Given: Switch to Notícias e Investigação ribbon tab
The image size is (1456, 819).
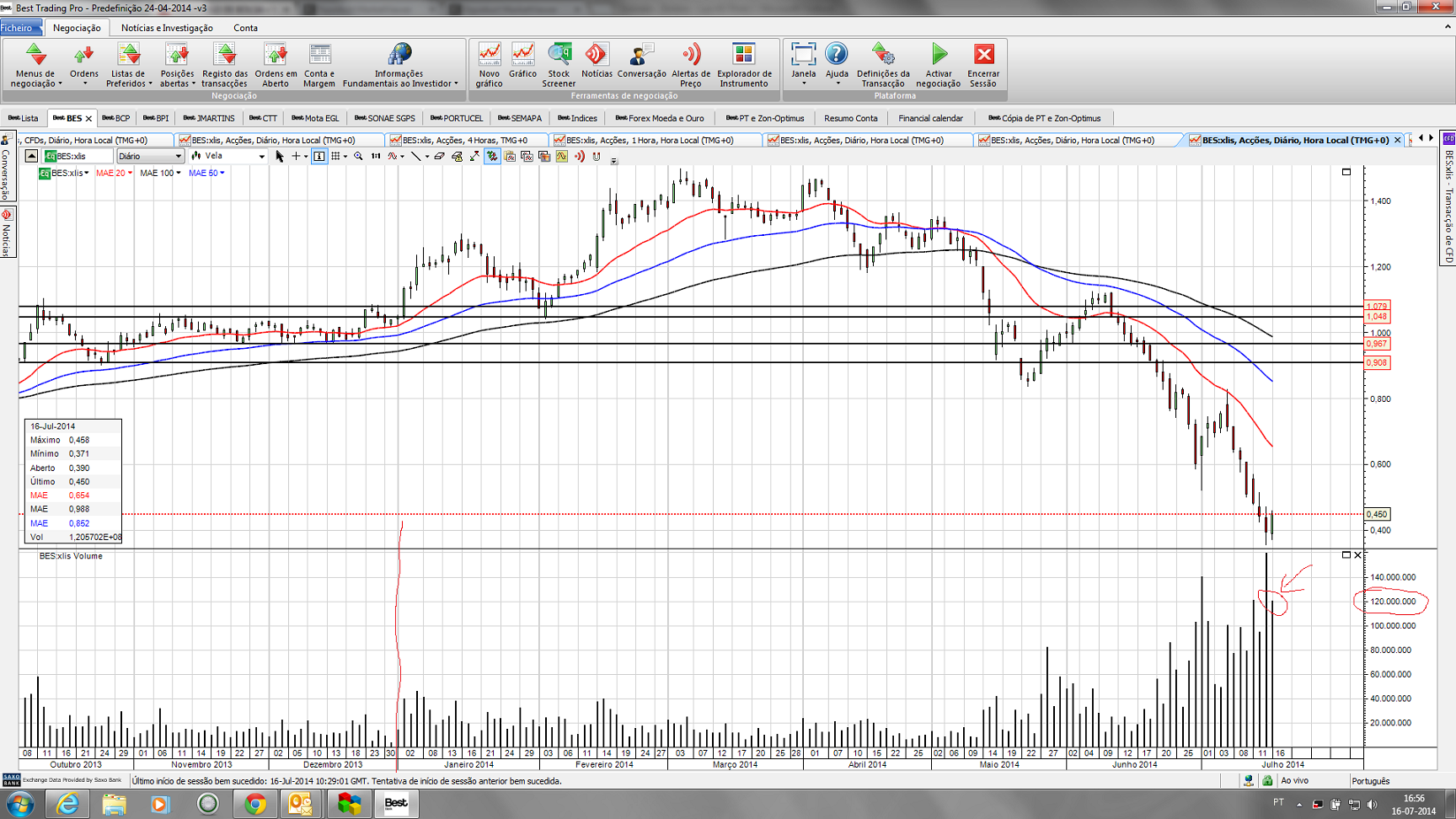Looking at the screenshot, I should click(x=167, y=28).
